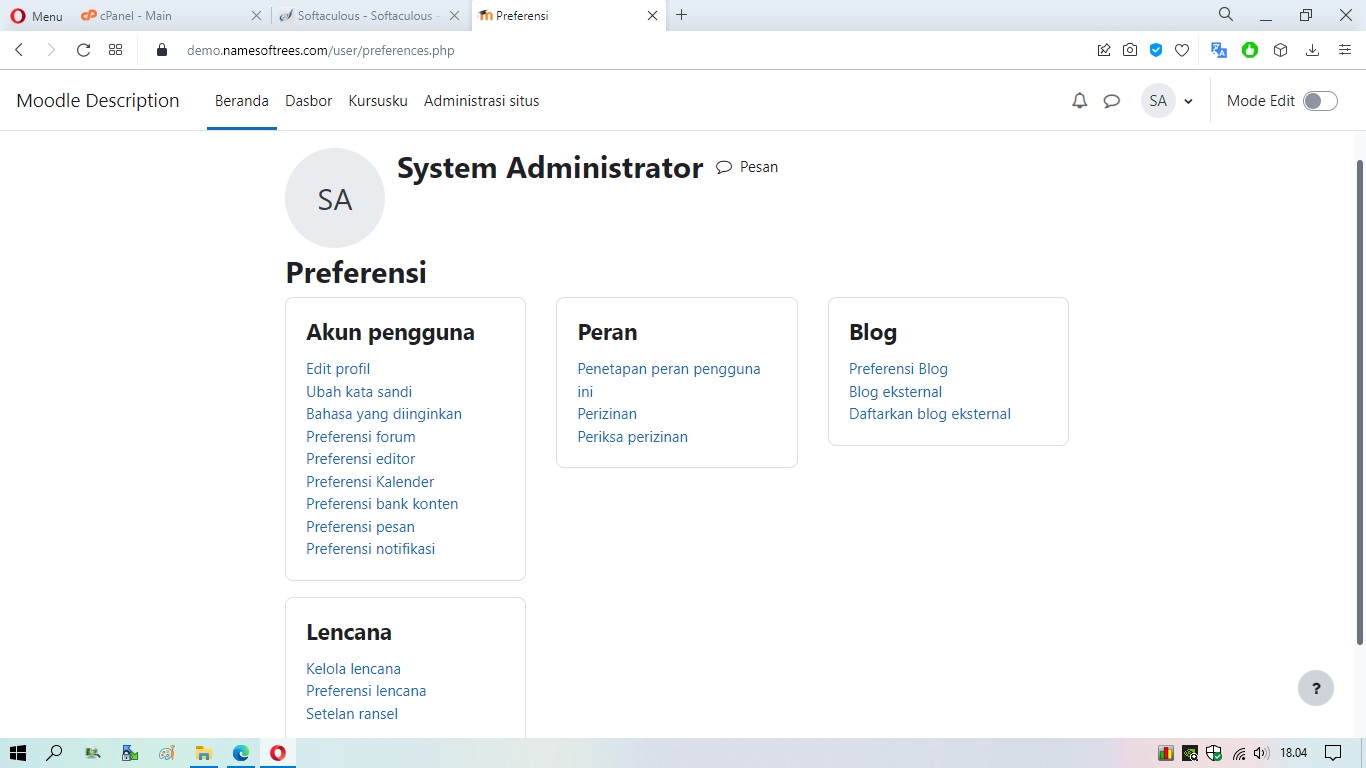Open Edit profil link

coord(338,369)
